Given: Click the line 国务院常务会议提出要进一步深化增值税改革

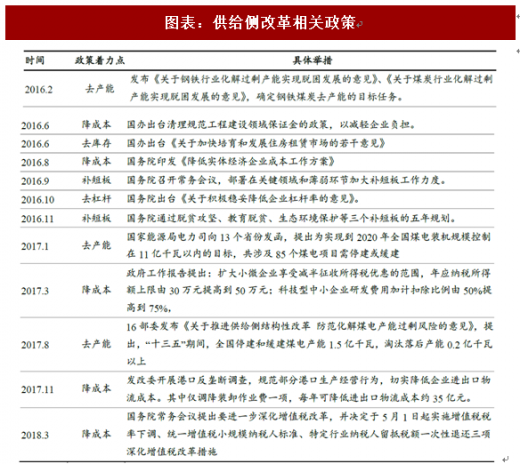Looking at the screenshot, I should (309, 417).
